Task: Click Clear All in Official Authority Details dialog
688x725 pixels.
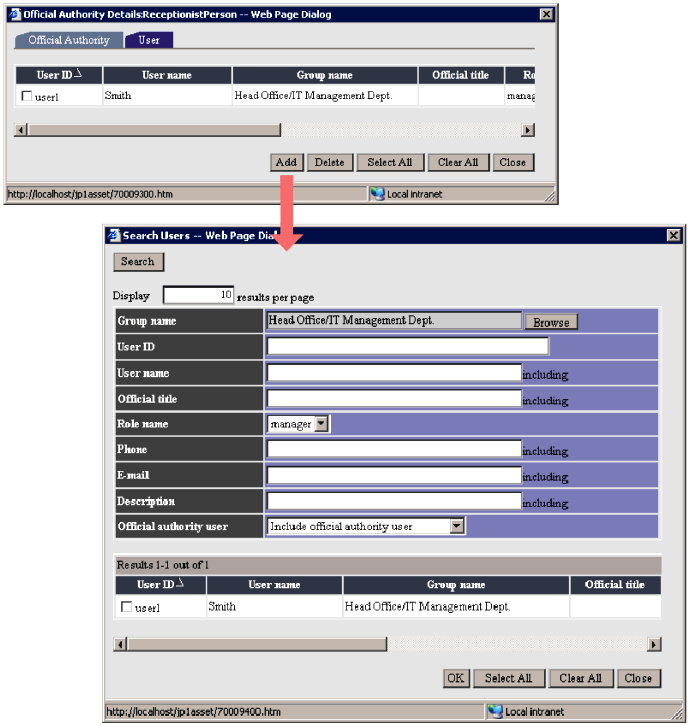Action: click(458, 162)
